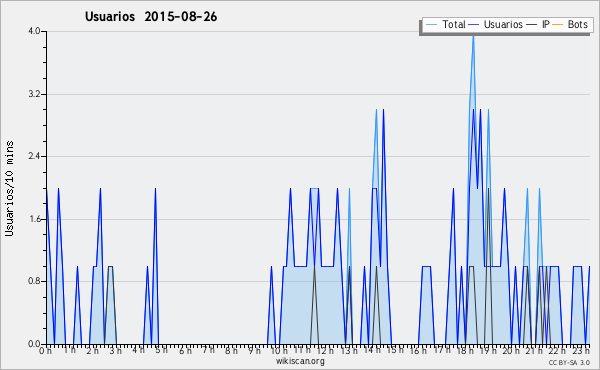Click the '22 h' x-axis label
The width and height of the screenshot is (600, 370).
pyautogui.click(x=558, y=351)
